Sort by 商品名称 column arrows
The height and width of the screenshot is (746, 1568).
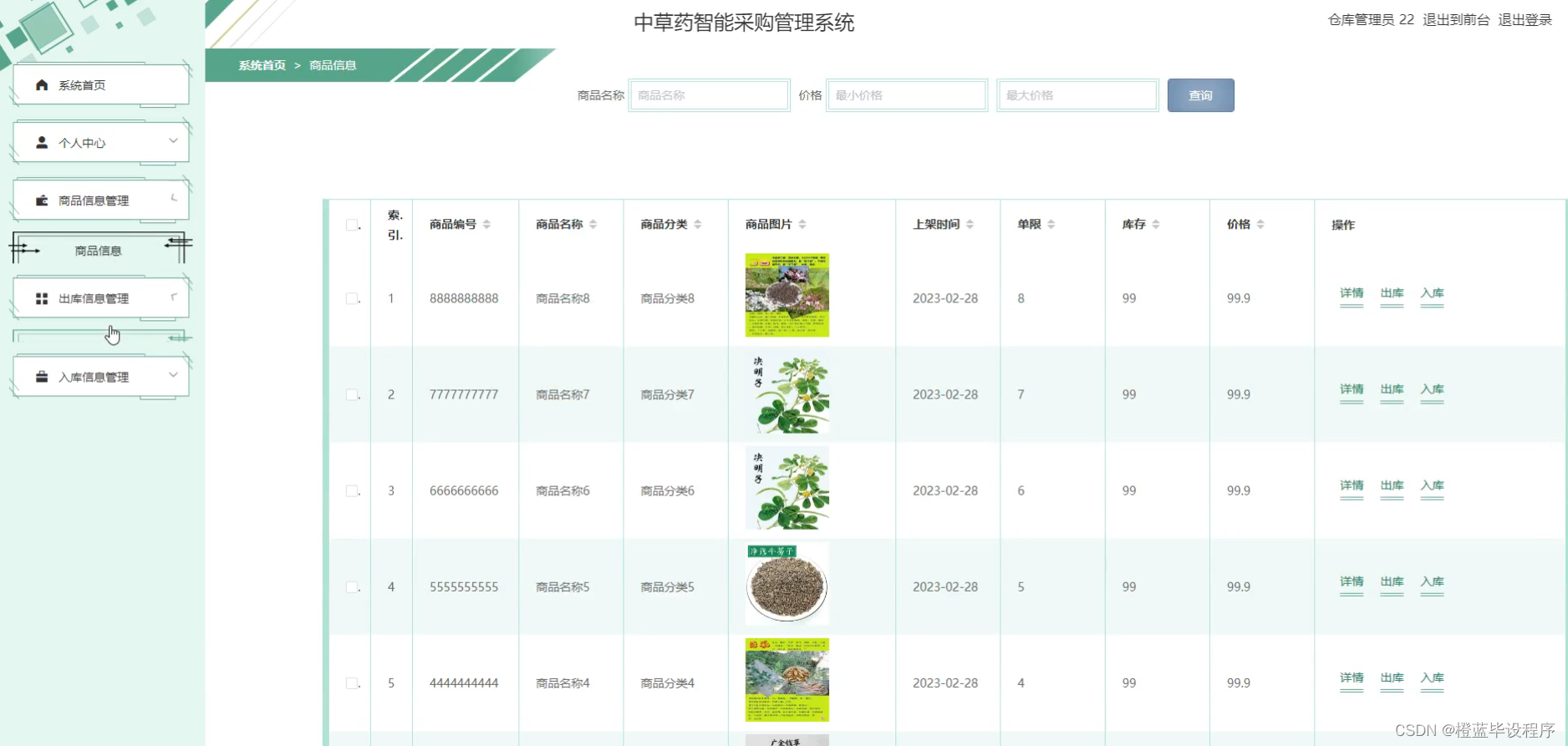tap(593, 224)
